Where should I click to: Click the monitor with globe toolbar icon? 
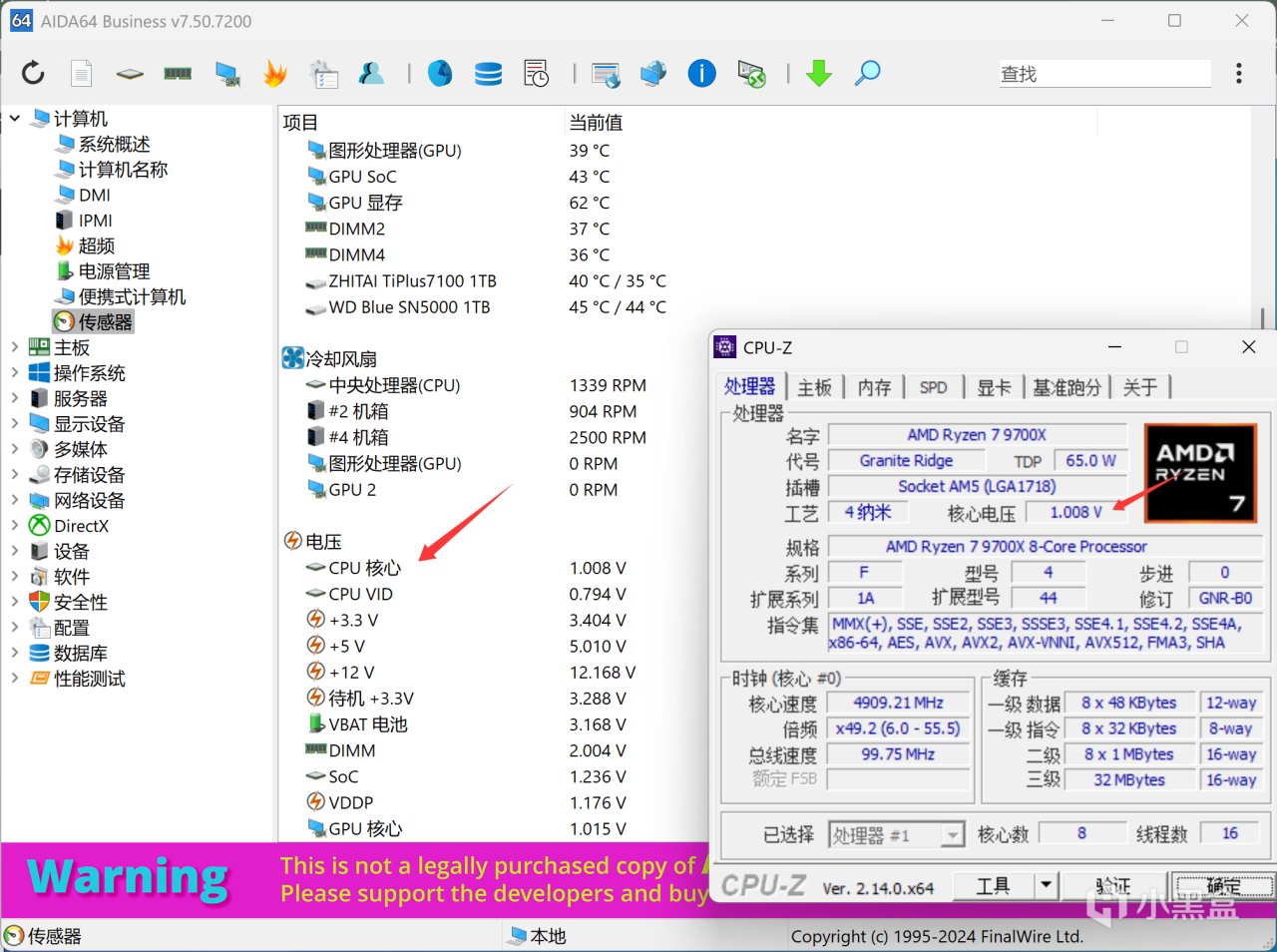[653, 73]
